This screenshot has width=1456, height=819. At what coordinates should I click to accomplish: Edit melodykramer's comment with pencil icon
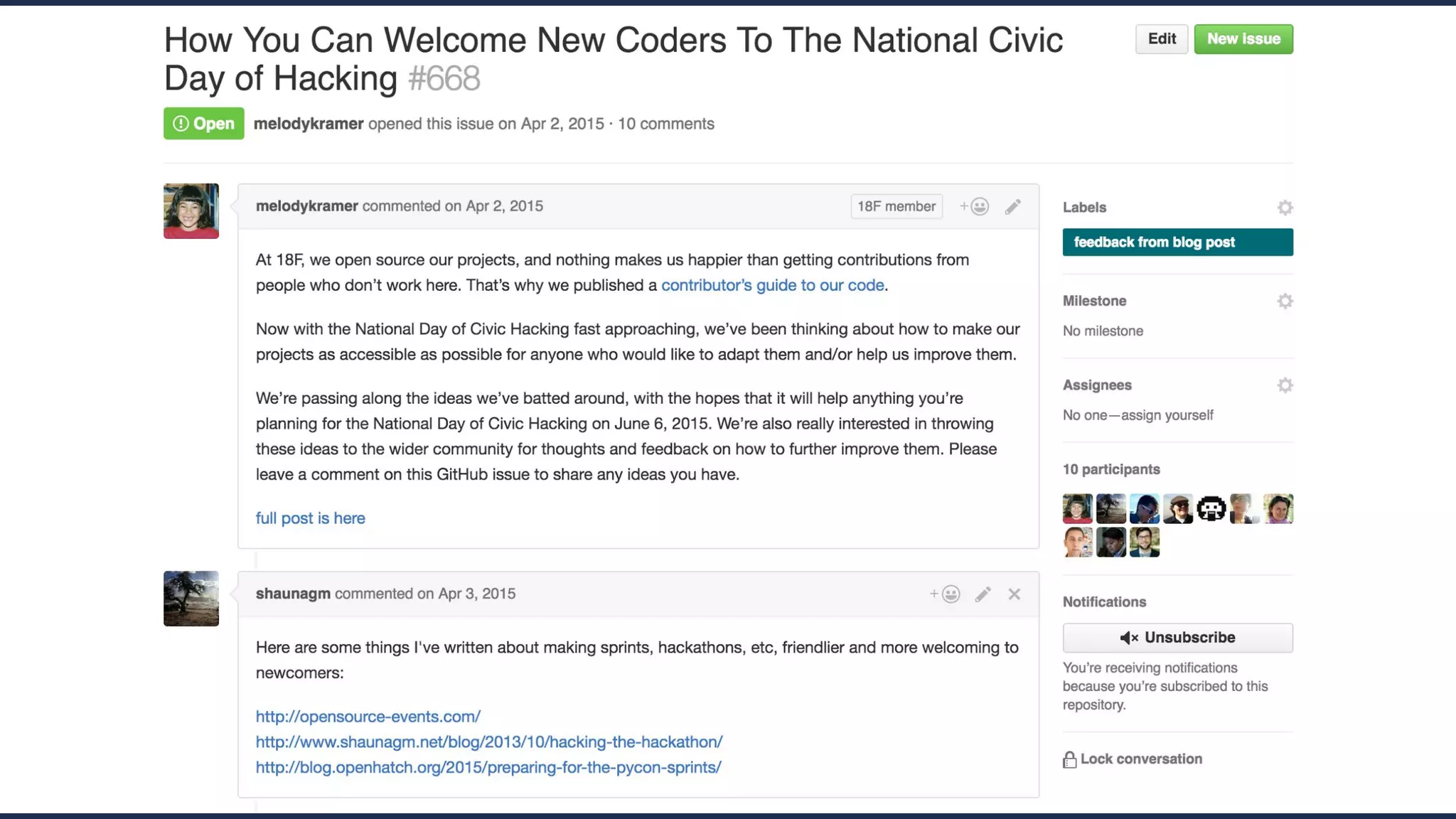(x=1013, y=206)
